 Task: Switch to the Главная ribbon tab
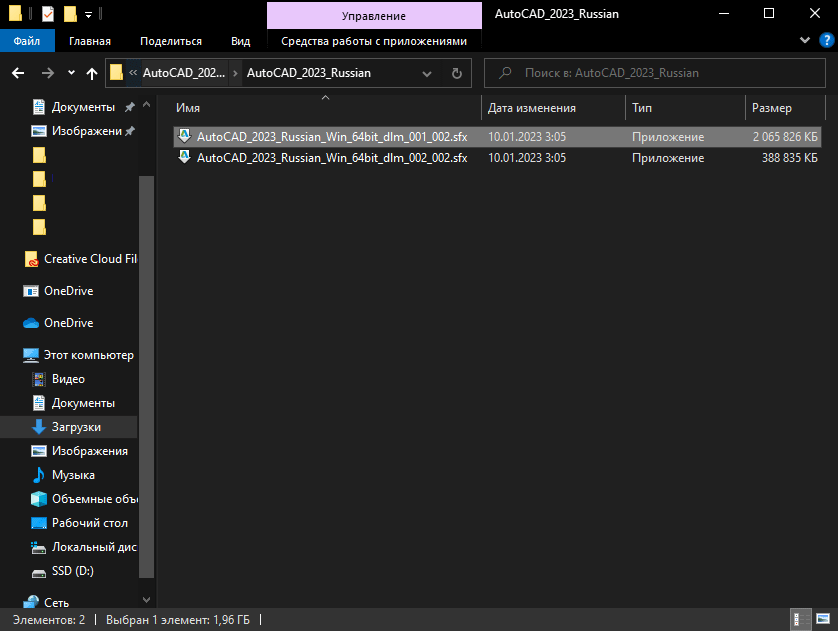[90, 41]
